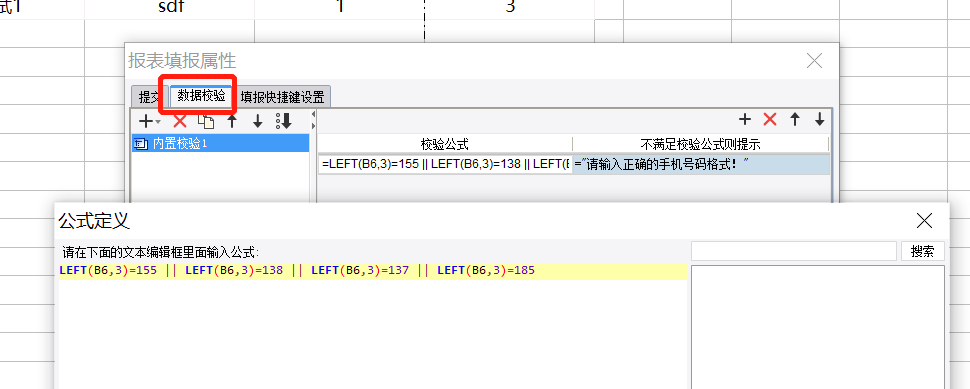The image size is (970, 389).
Task: Select the 请输入正确的手机号码格式 hint cell
Action: coord(701,165)
